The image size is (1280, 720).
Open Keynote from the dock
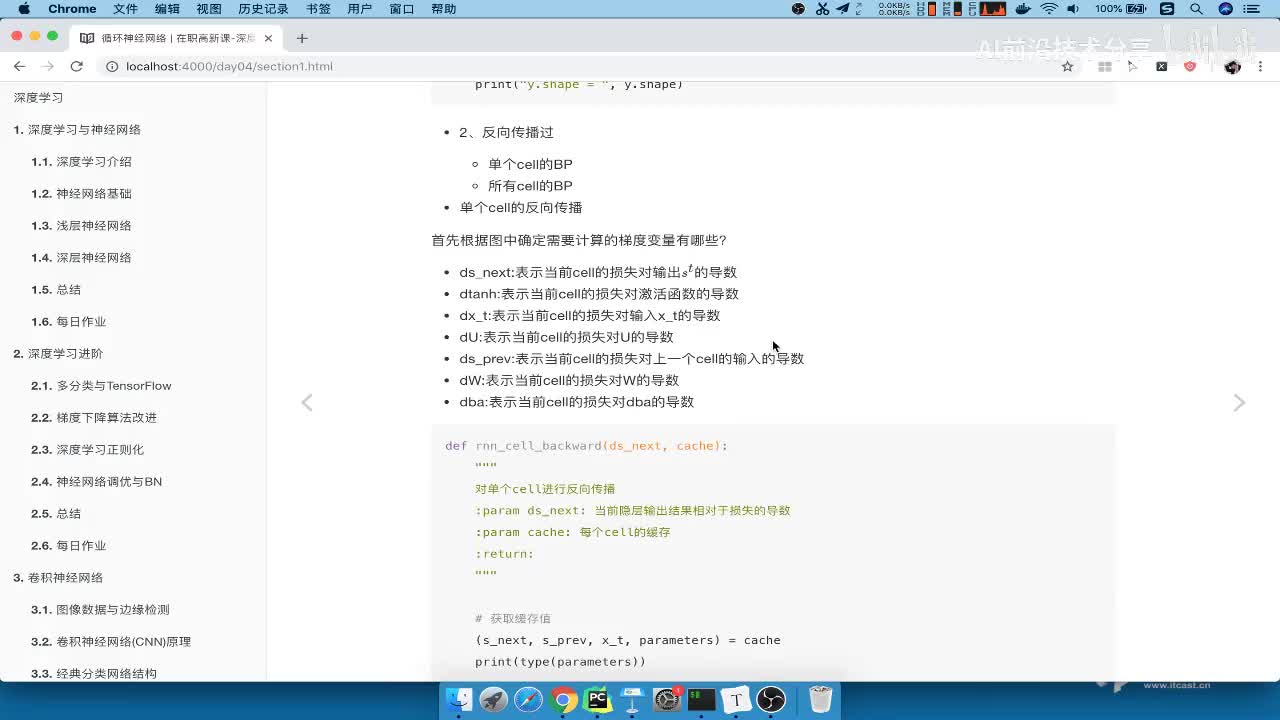632,699
